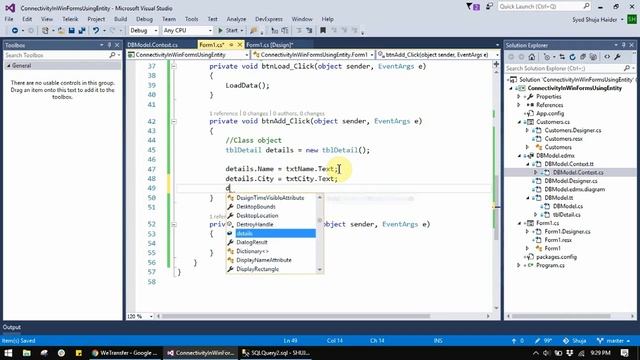Open the Output panel tab
Screen dimensions: 640x360
click(x=12, y=327)
